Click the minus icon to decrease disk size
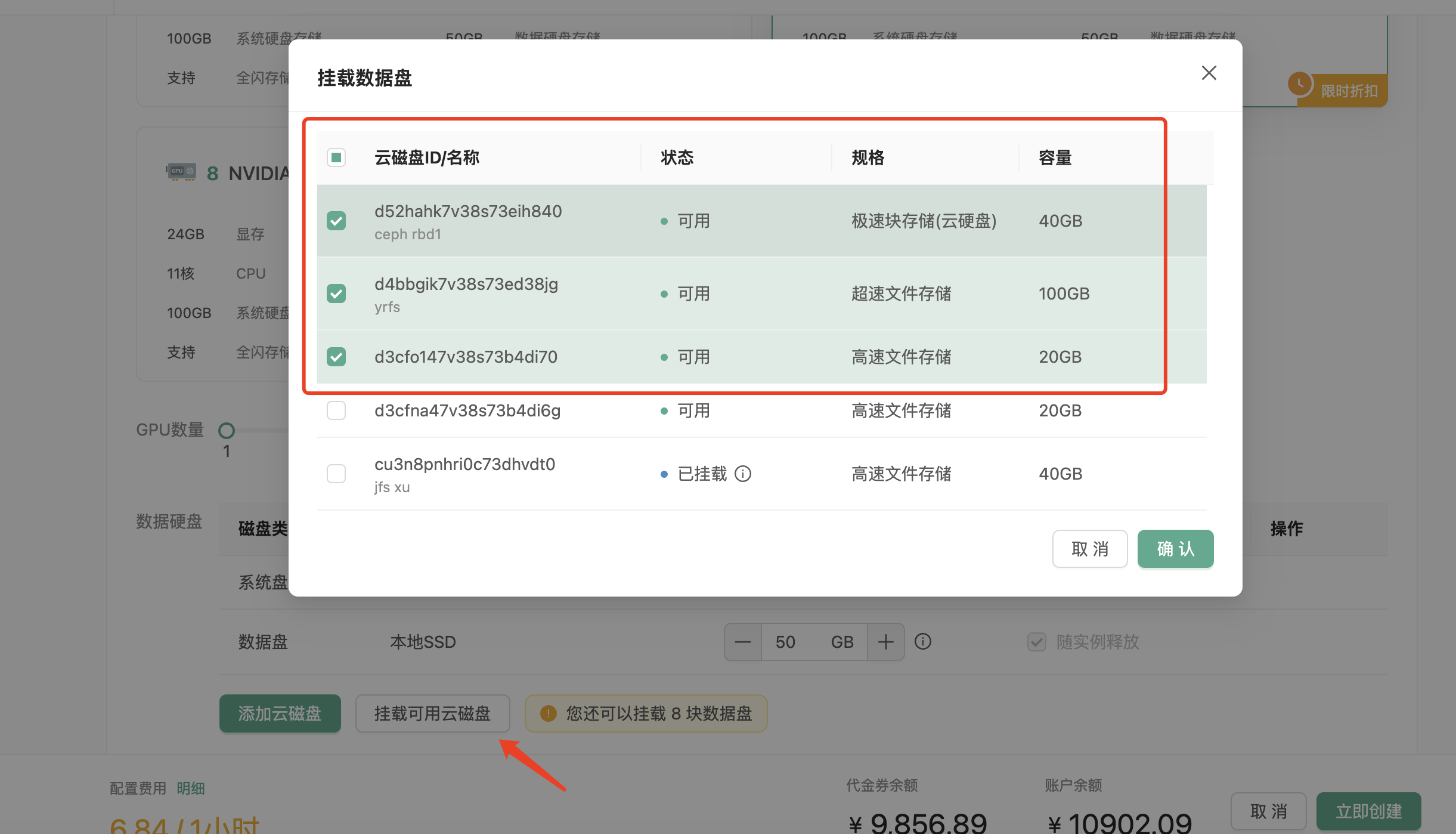This screenshot has width=1456, height=834. tap(743, 642)
